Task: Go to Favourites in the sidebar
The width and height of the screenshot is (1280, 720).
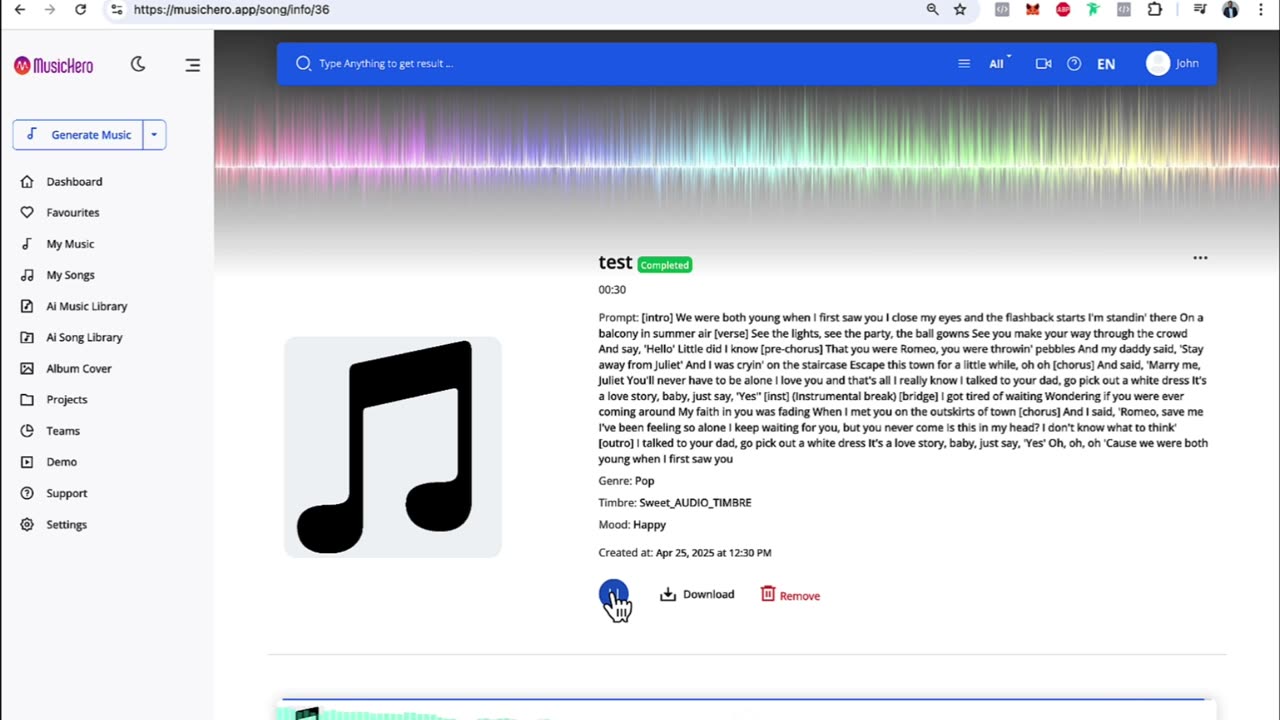Action: click(60, 213)
